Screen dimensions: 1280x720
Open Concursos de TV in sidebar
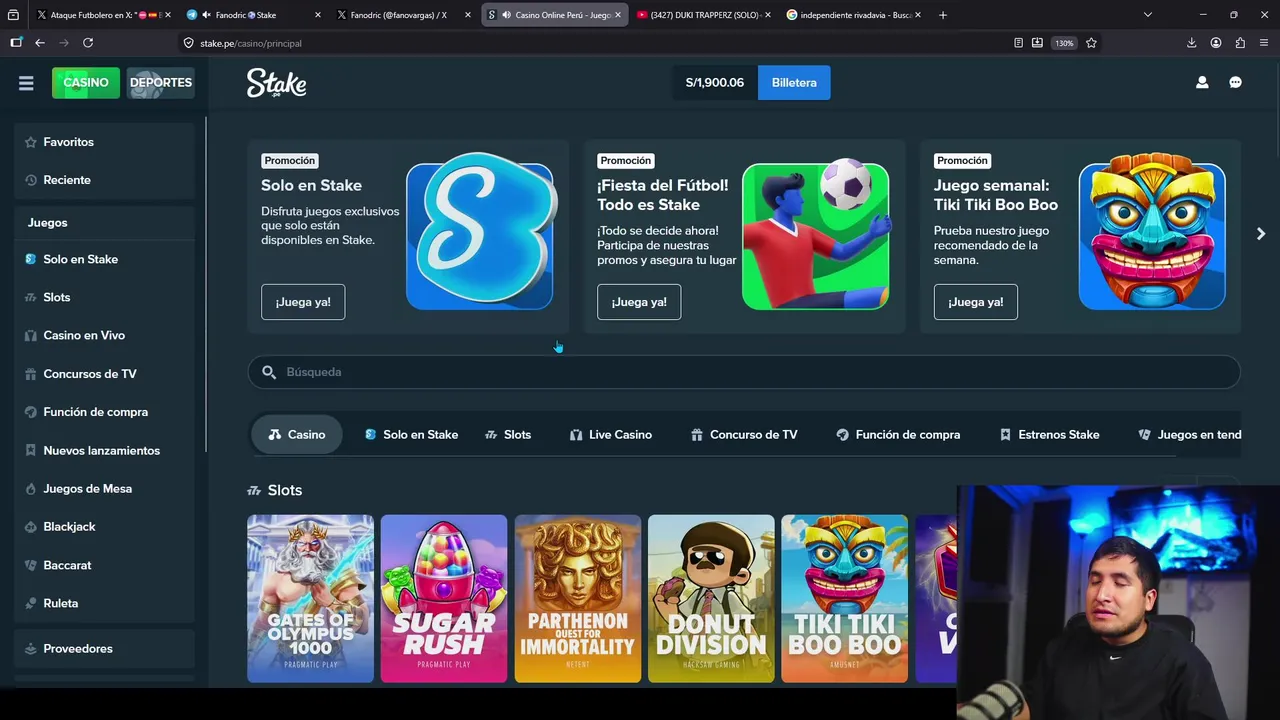click(x=104, y=374)
